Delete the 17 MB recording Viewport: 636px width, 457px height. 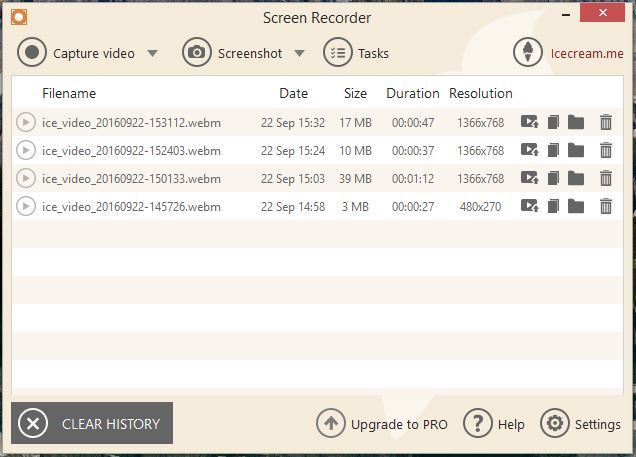coord(605,123)
